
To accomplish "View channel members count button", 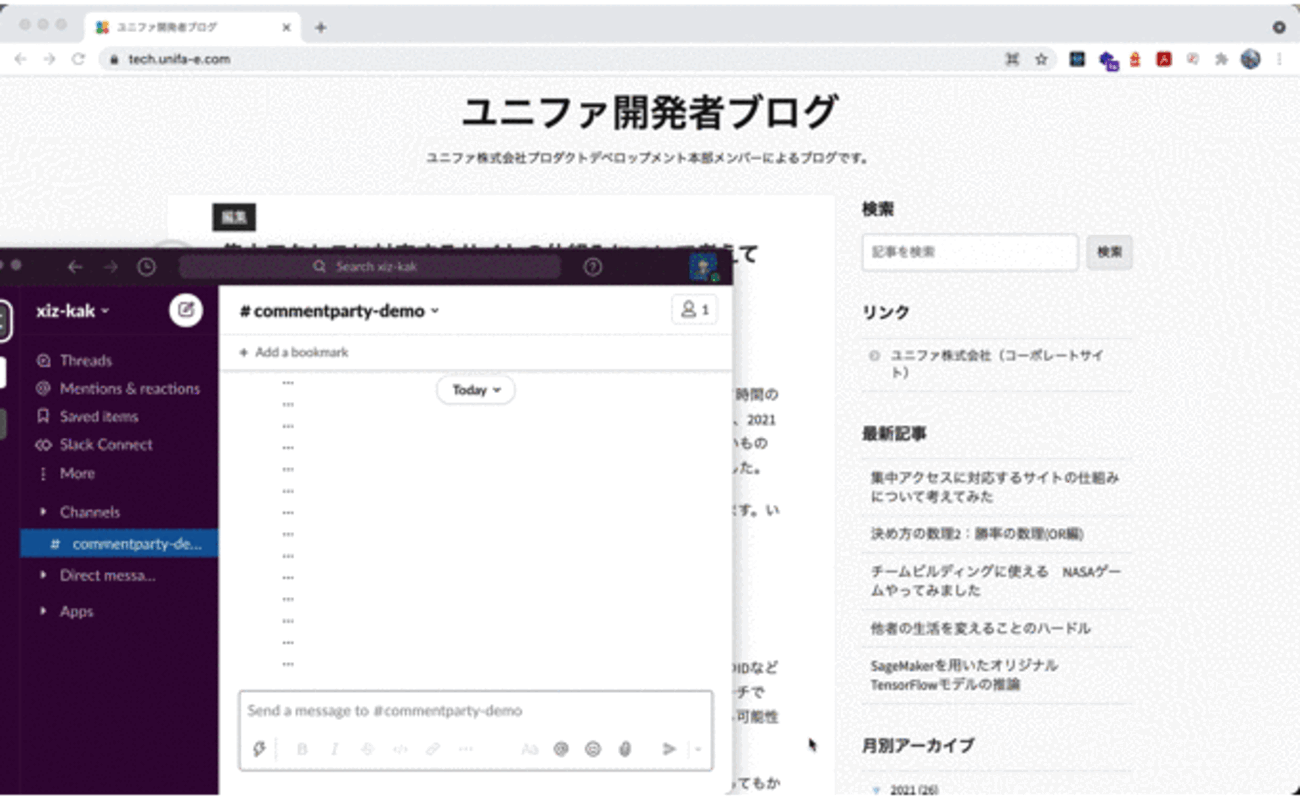I will click(x=694, y=310).
